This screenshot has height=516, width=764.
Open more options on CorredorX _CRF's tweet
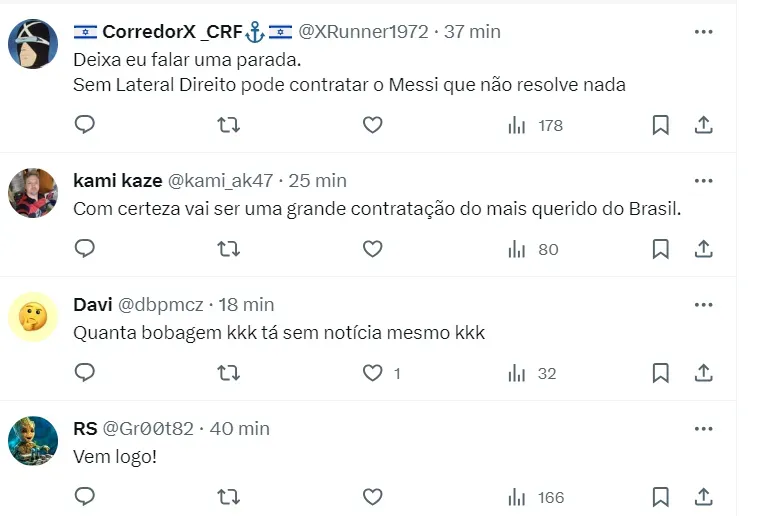[x=703, y=32]
